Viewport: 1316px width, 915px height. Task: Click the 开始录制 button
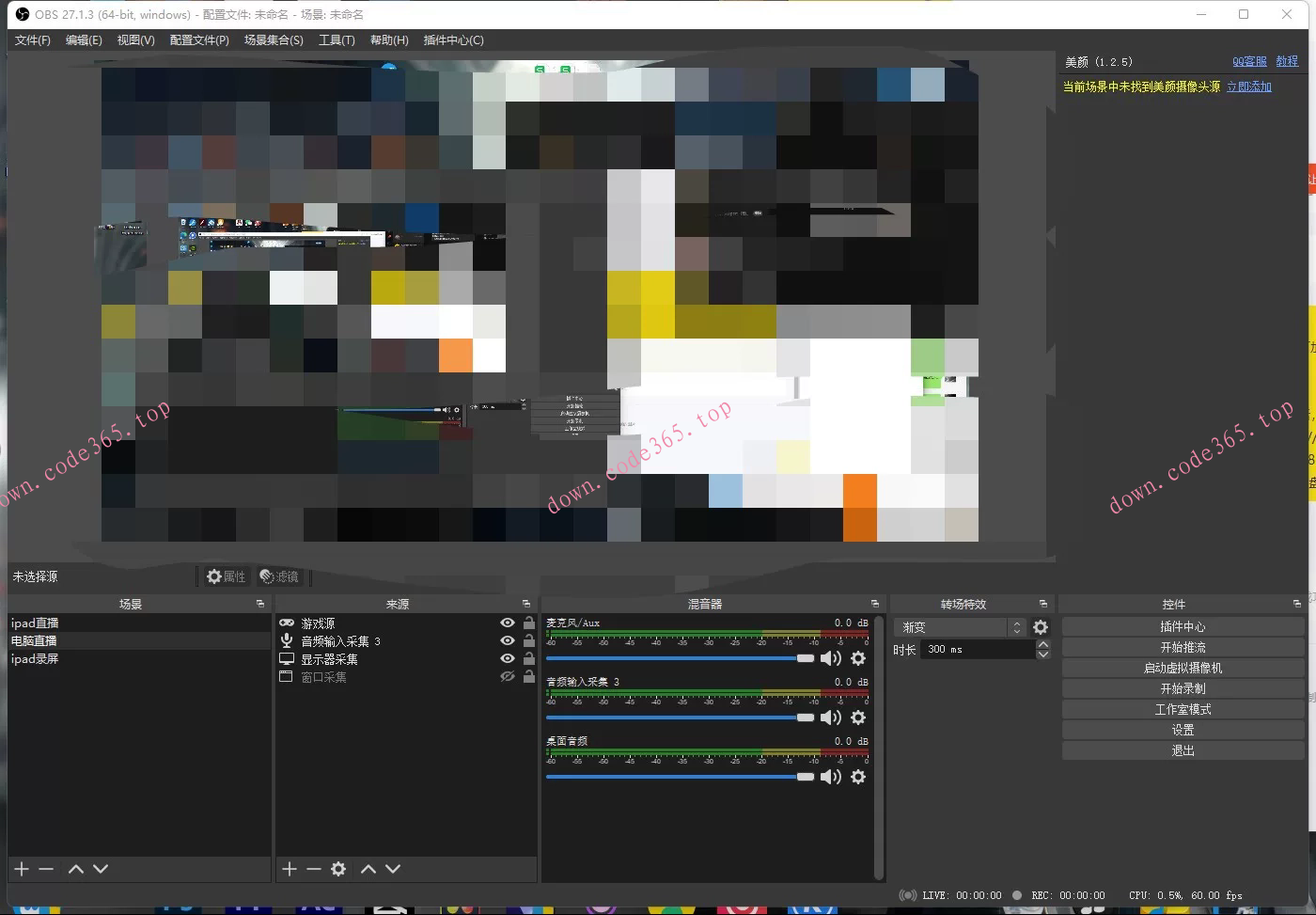1183,688
